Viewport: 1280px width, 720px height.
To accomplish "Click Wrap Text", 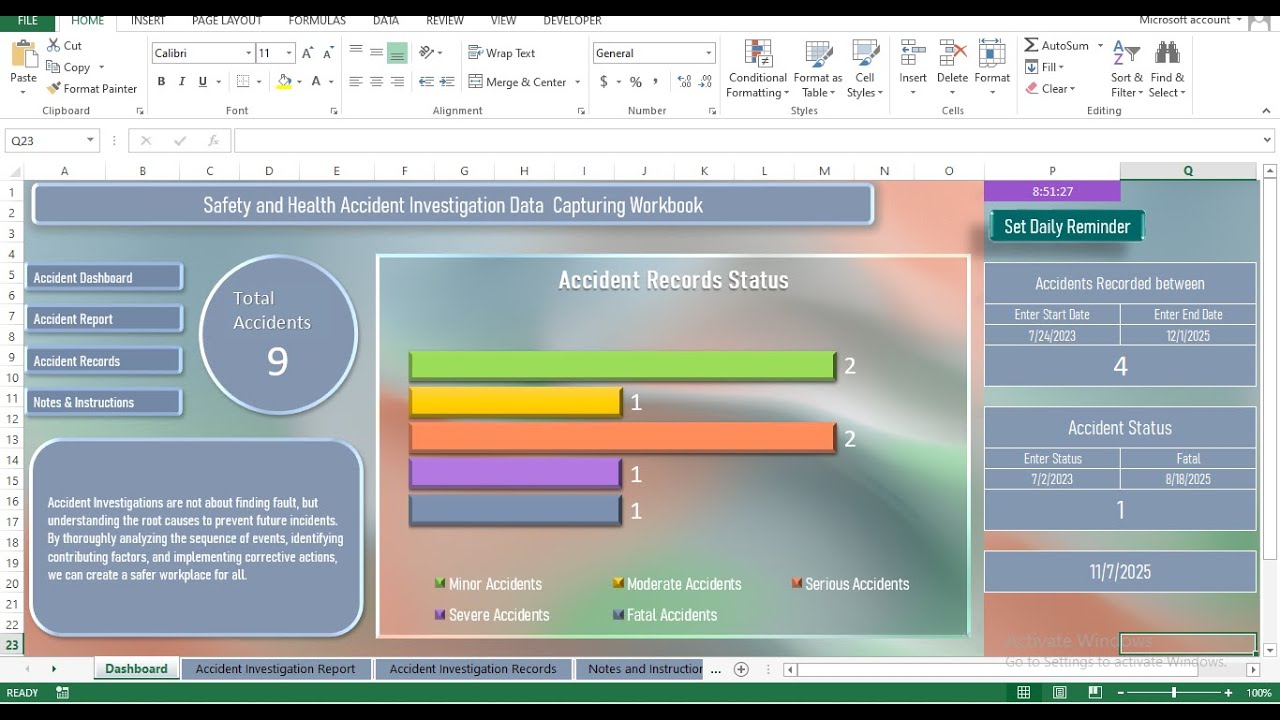I will (502, 53).
